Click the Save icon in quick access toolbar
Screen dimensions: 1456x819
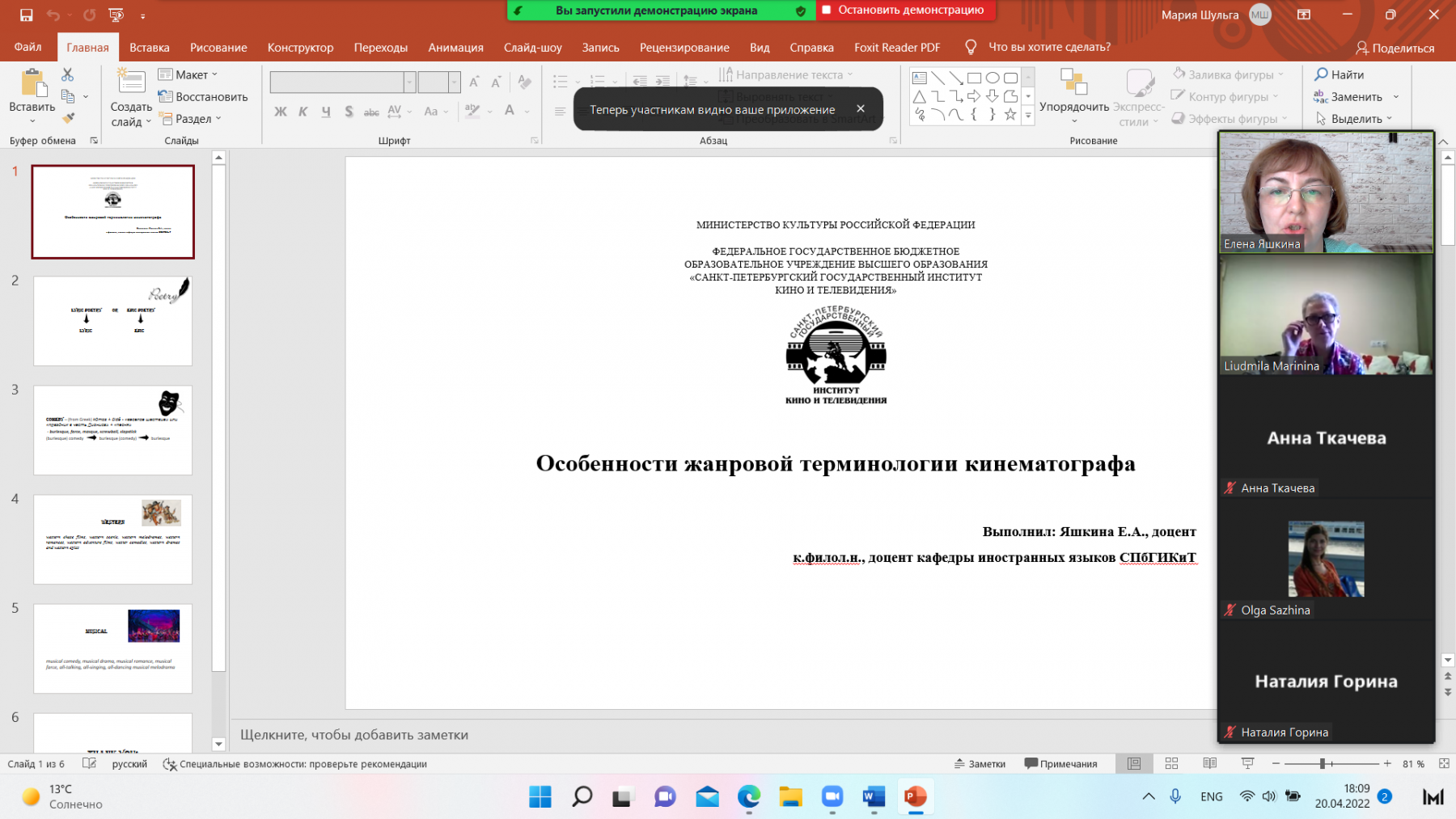[26, 15]
